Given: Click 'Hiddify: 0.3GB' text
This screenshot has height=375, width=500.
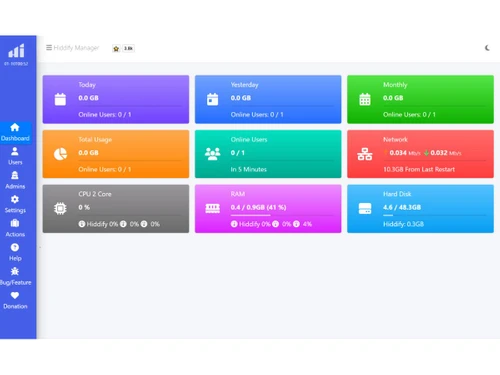Looking at the screenshot, I should tap(403, 224).
